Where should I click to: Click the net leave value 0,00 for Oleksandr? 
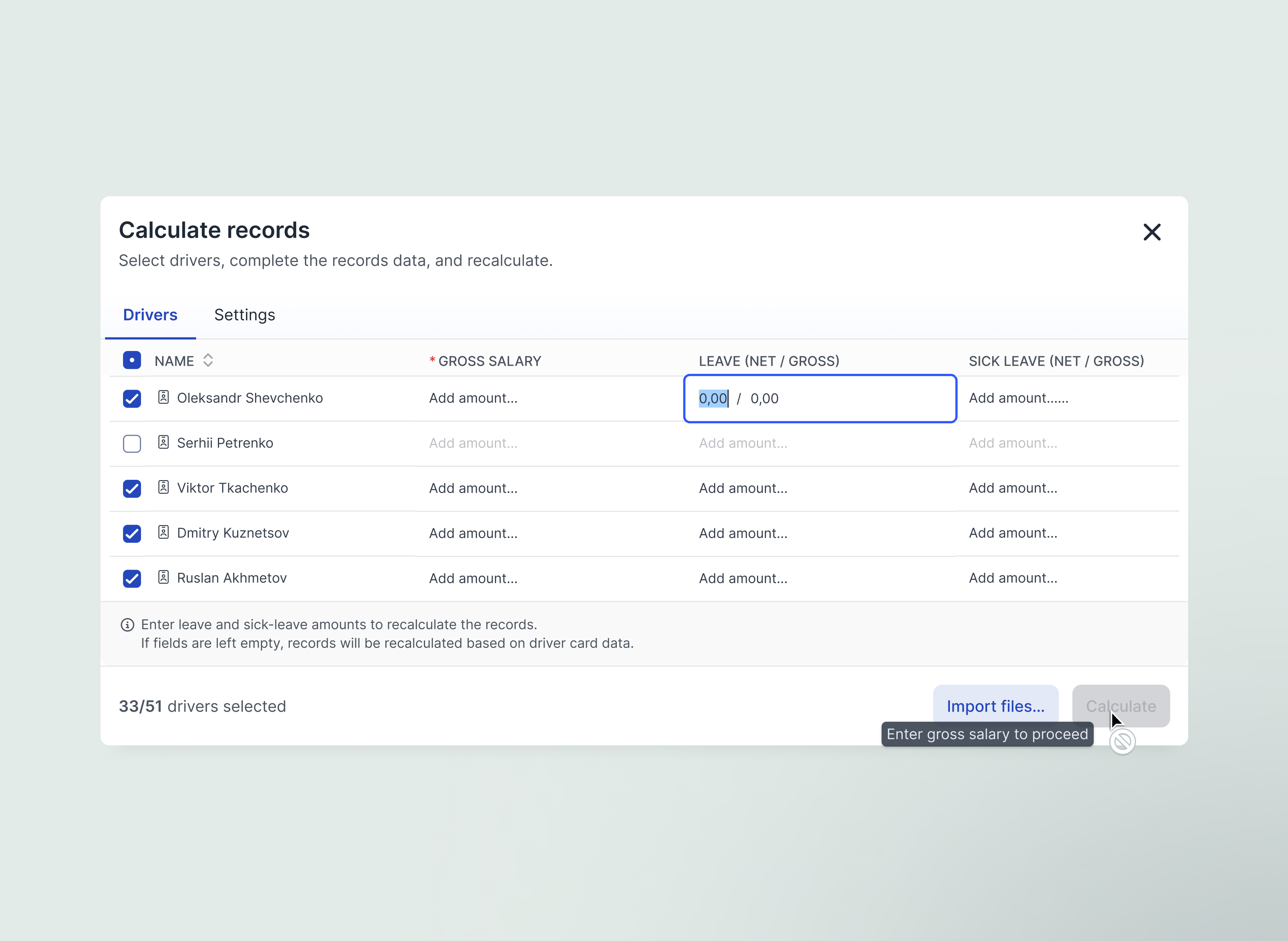coord(713,398)
